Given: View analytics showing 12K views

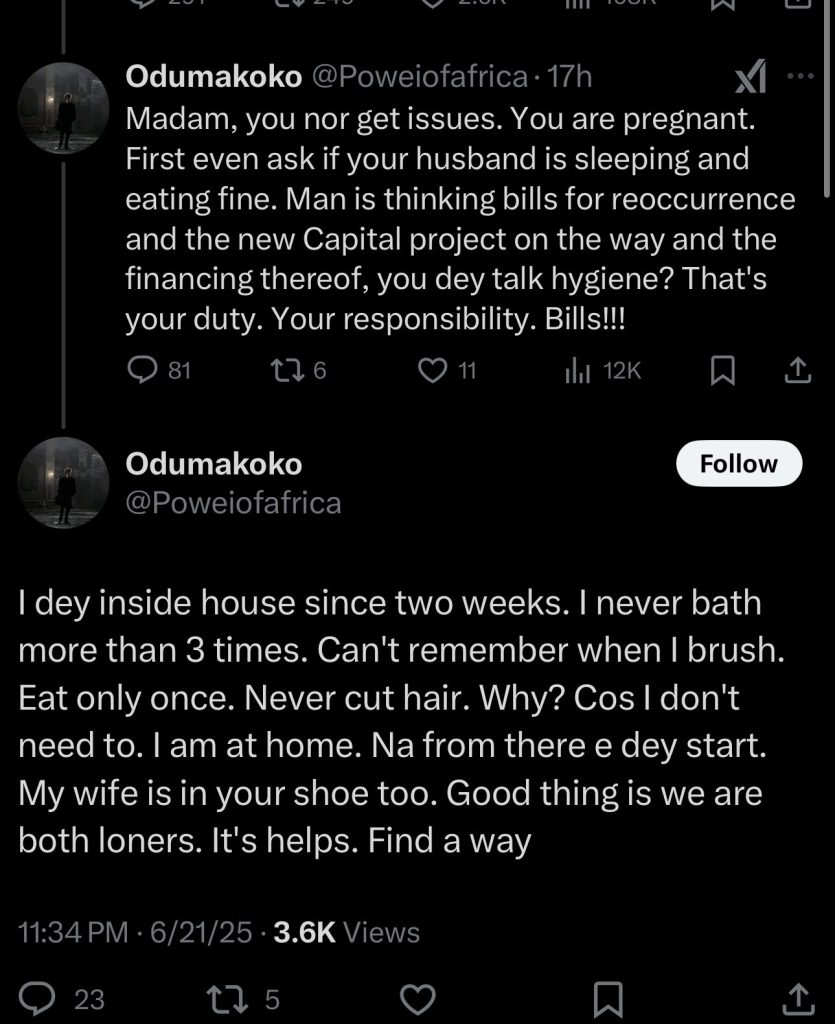Looking at the screenshot, I should [x=579, y=371].
